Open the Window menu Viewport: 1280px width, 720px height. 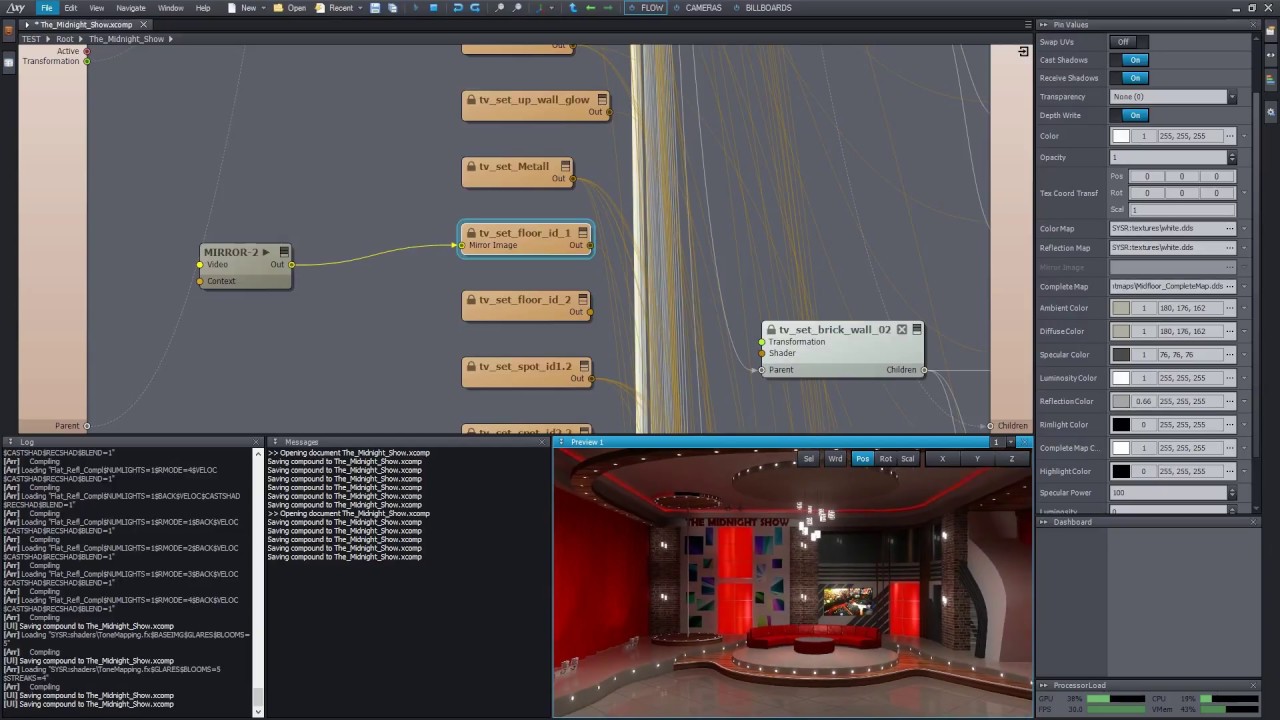[170, 8]
